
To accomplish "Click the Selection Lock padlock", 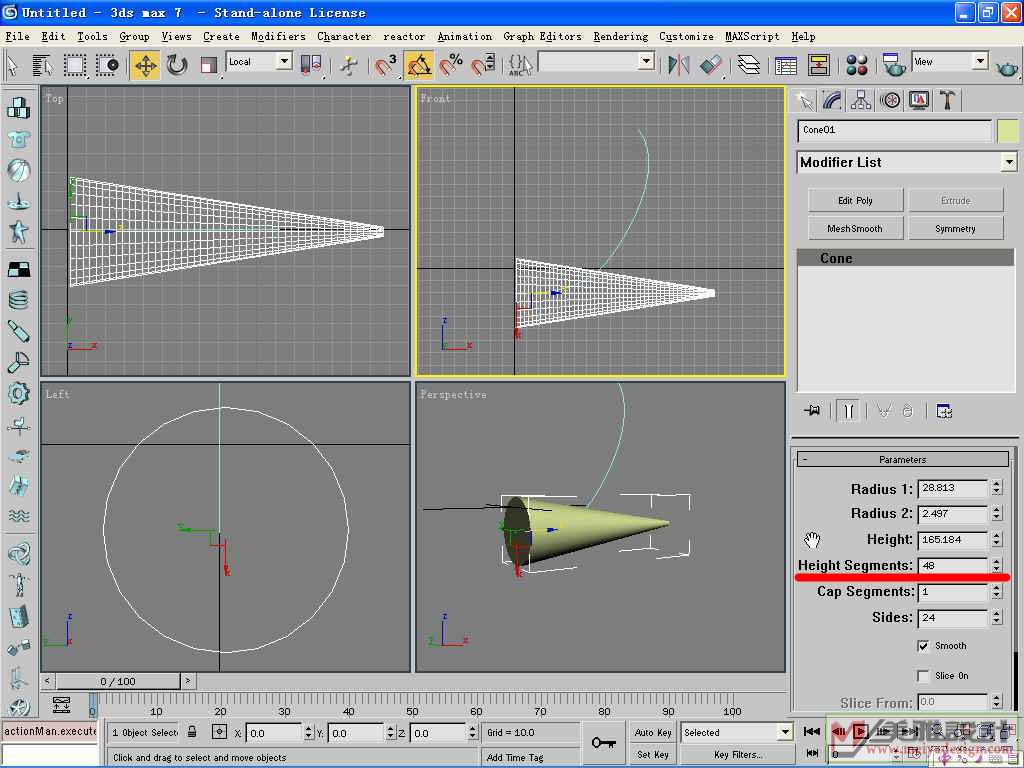I will click(x=192, y=731).
